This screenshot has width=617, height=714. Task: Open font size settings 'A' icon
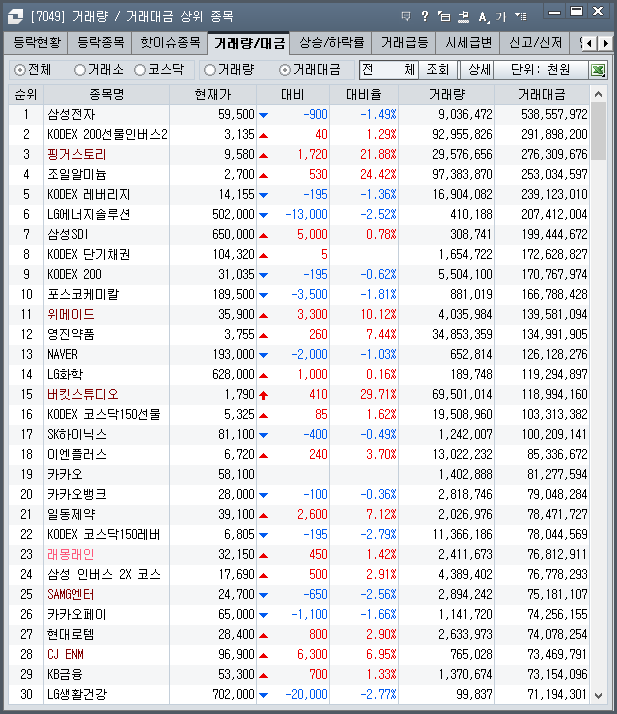(483, 17)
